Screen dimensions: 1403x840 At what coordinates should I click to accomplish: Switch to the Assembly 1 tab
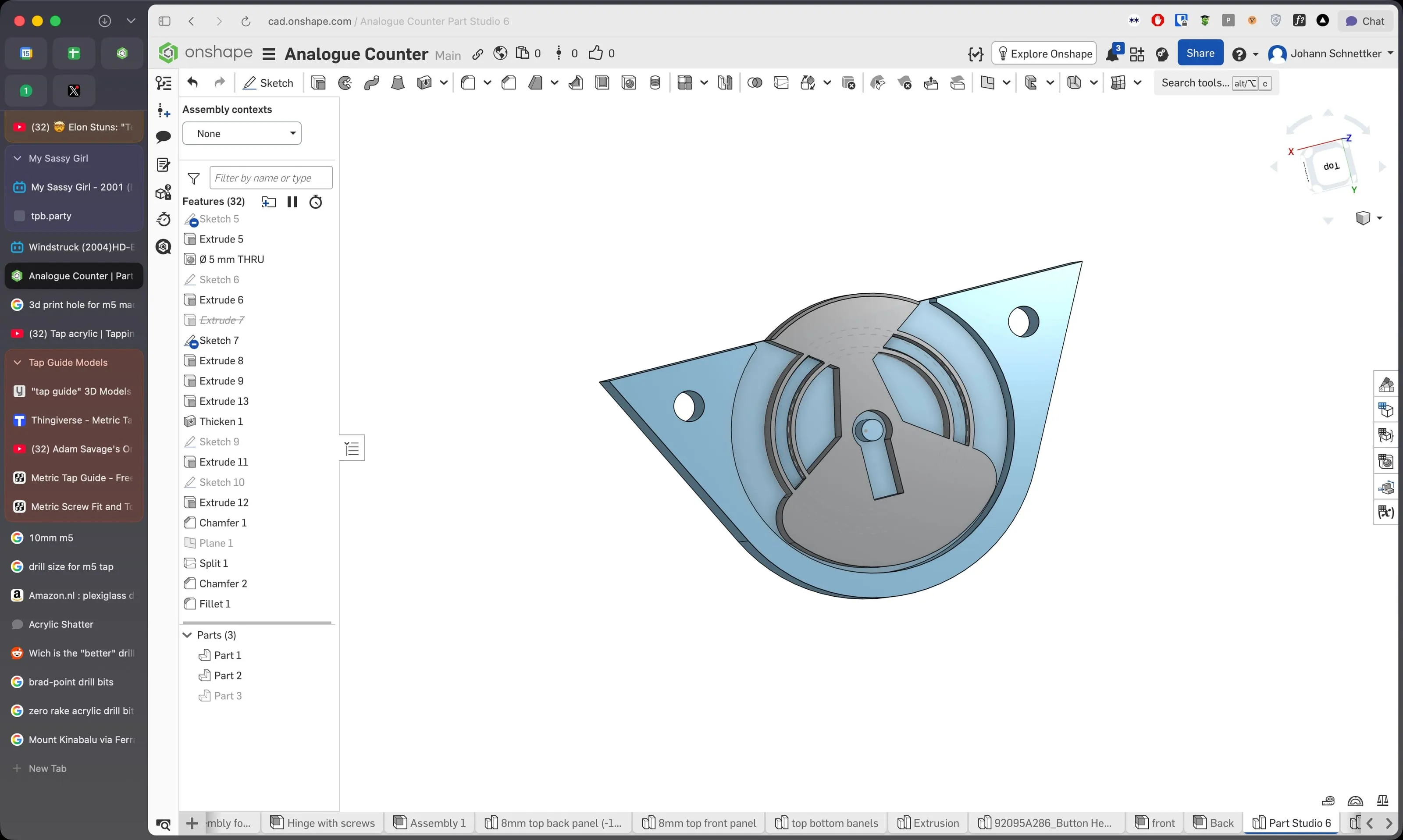(430, 823)
